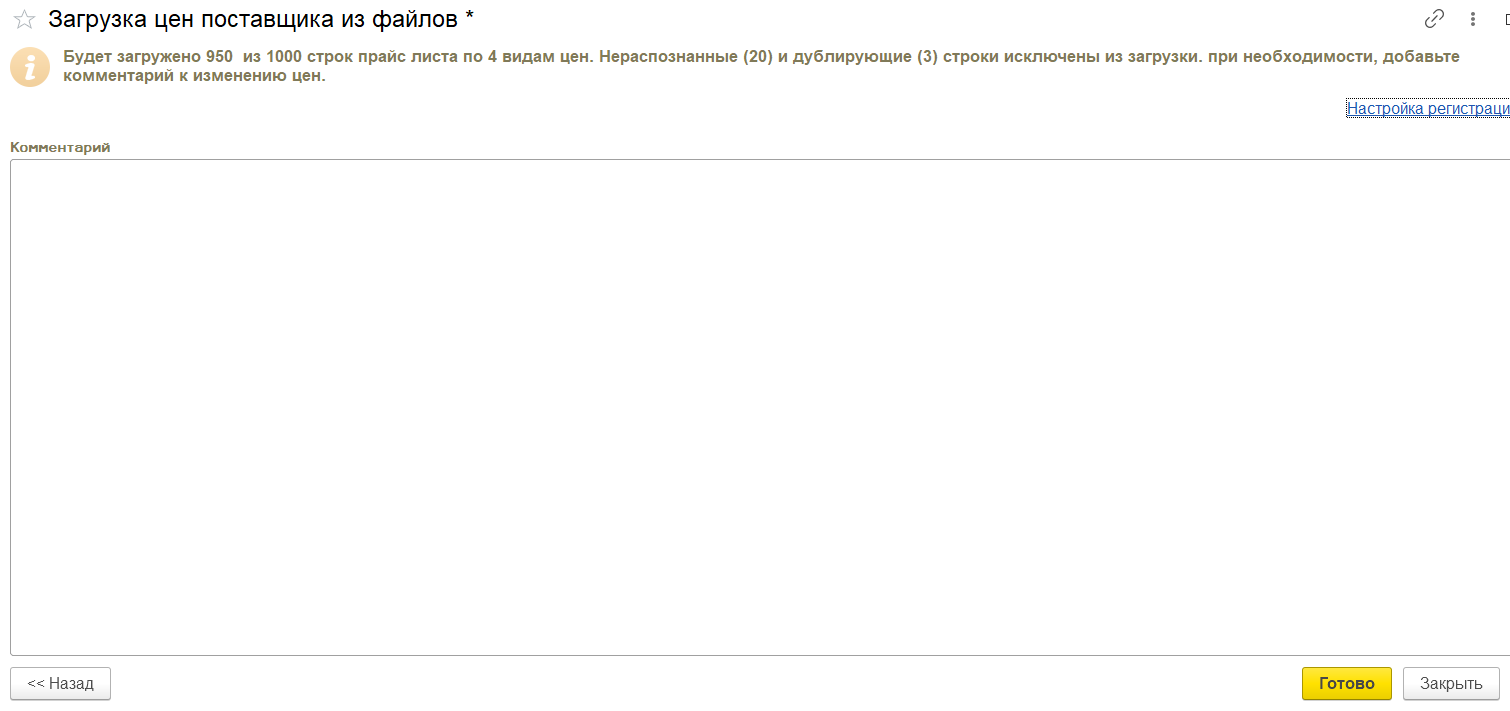Star the price loading form title
Screen dimensions: 1510x711
pyautogui.click(x=24, y=19)
